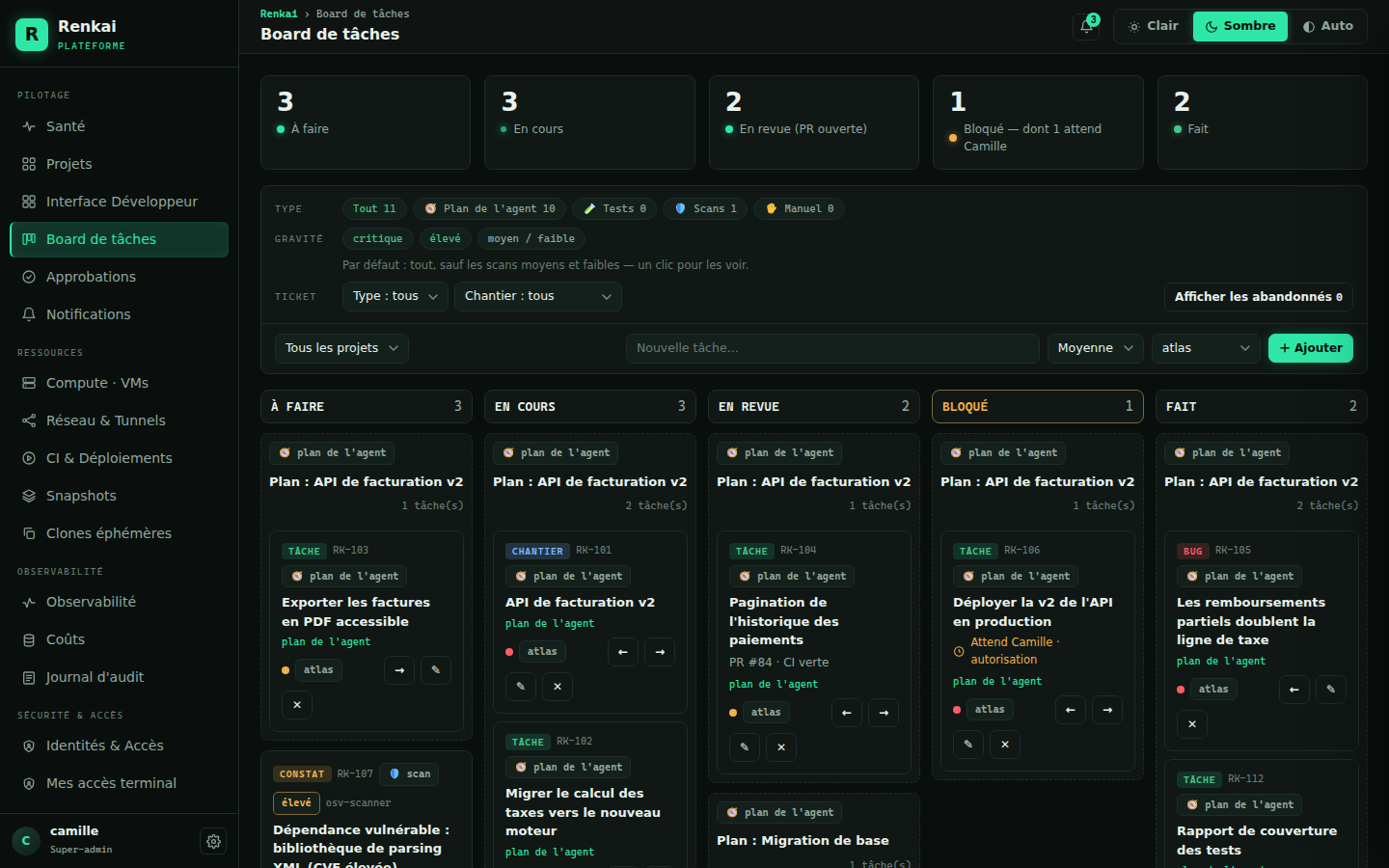Toggle the élevé severity filter
Viewport: 1389px width, 868px height.
coord(446,238)
